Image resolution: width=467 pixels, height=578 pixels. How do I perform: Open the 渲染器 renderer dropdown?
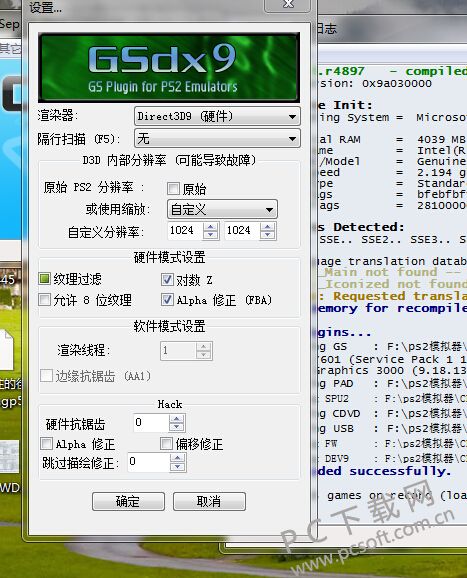click(x=217, y=116)
